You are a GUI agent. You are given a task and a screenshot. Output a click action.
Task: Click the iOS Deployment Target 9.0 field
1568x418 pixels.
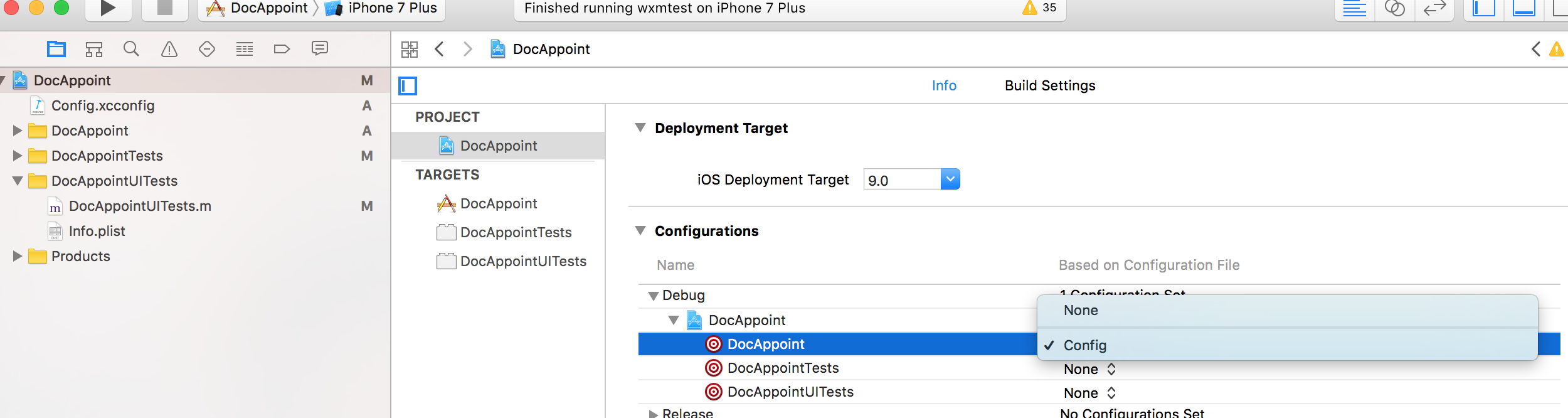902,180
